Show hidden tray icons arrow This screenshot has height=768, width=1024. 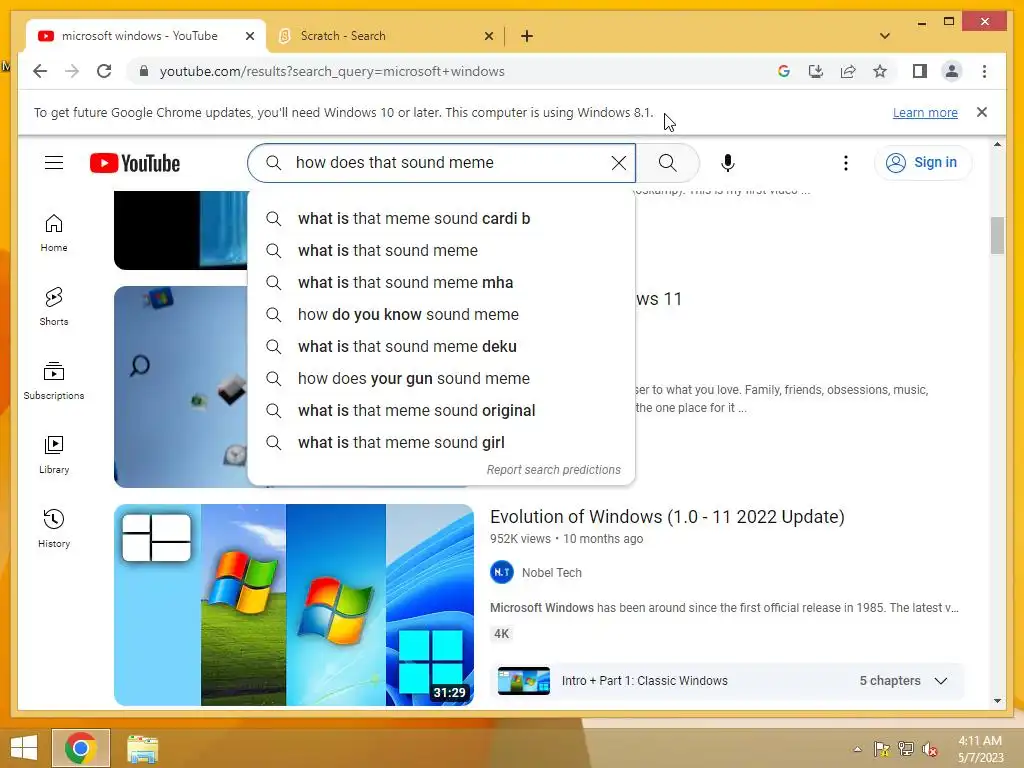click(857, 749)
